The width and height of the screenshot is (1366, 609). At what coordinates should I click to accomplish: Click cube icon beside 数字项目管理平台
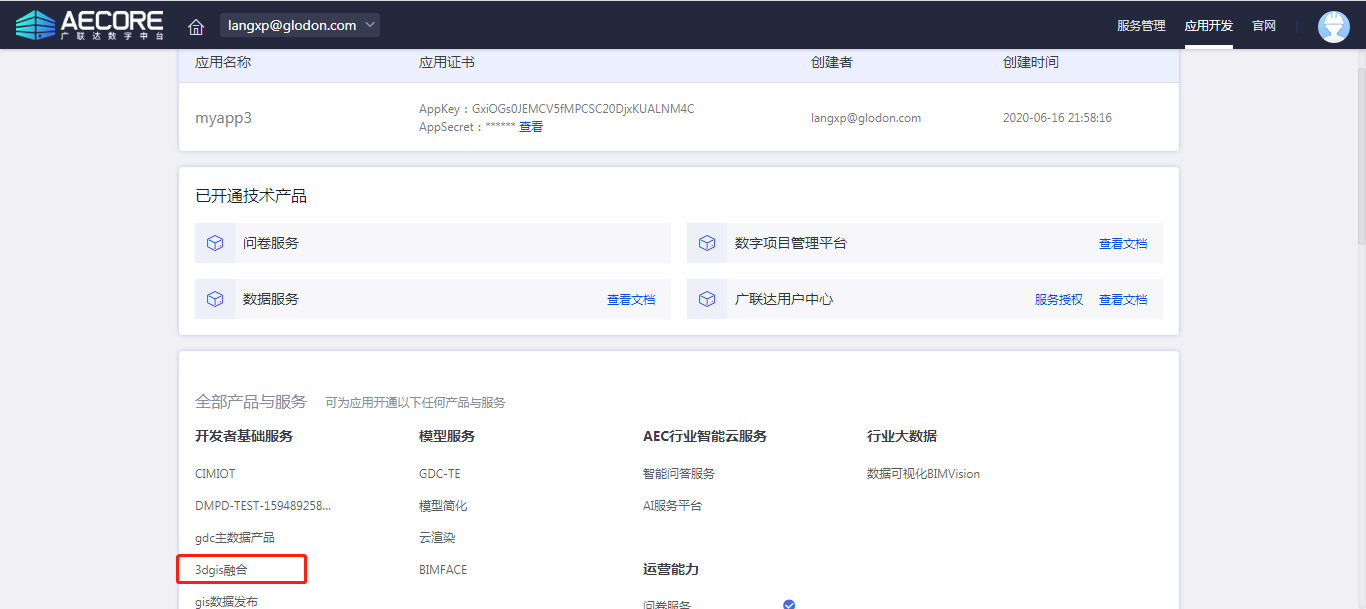[x=707, y=243]
